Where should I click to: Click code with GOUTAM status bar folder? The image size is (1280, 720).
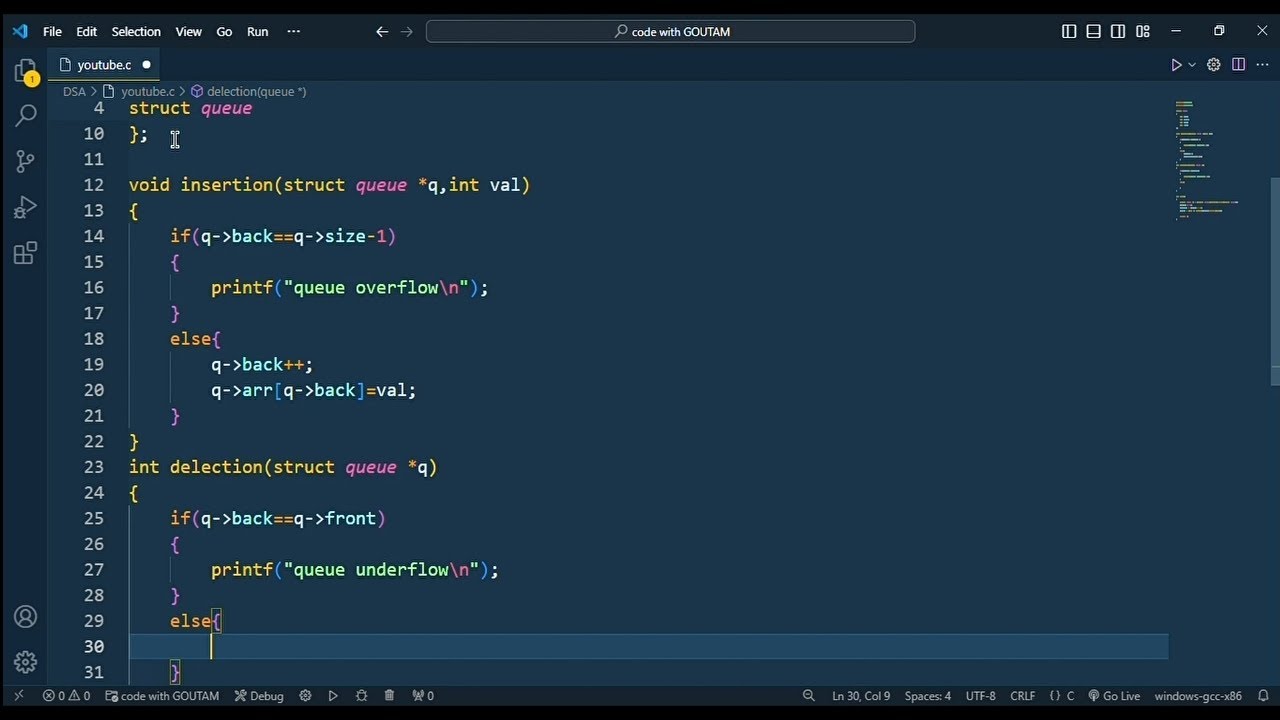point(162,696)
